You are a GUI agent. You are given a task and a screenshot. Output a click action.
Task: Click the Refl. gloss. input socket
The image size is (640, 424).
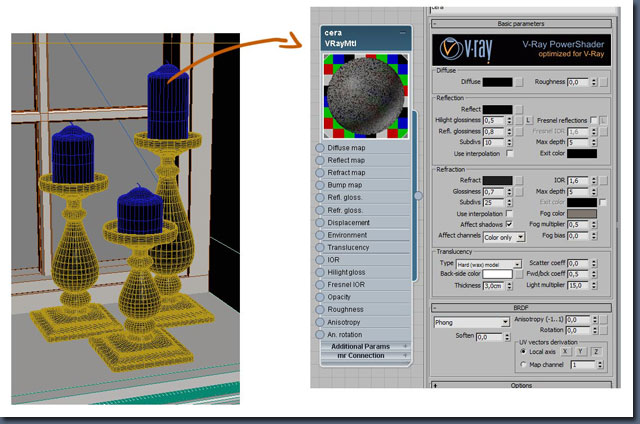pos(320,198)
